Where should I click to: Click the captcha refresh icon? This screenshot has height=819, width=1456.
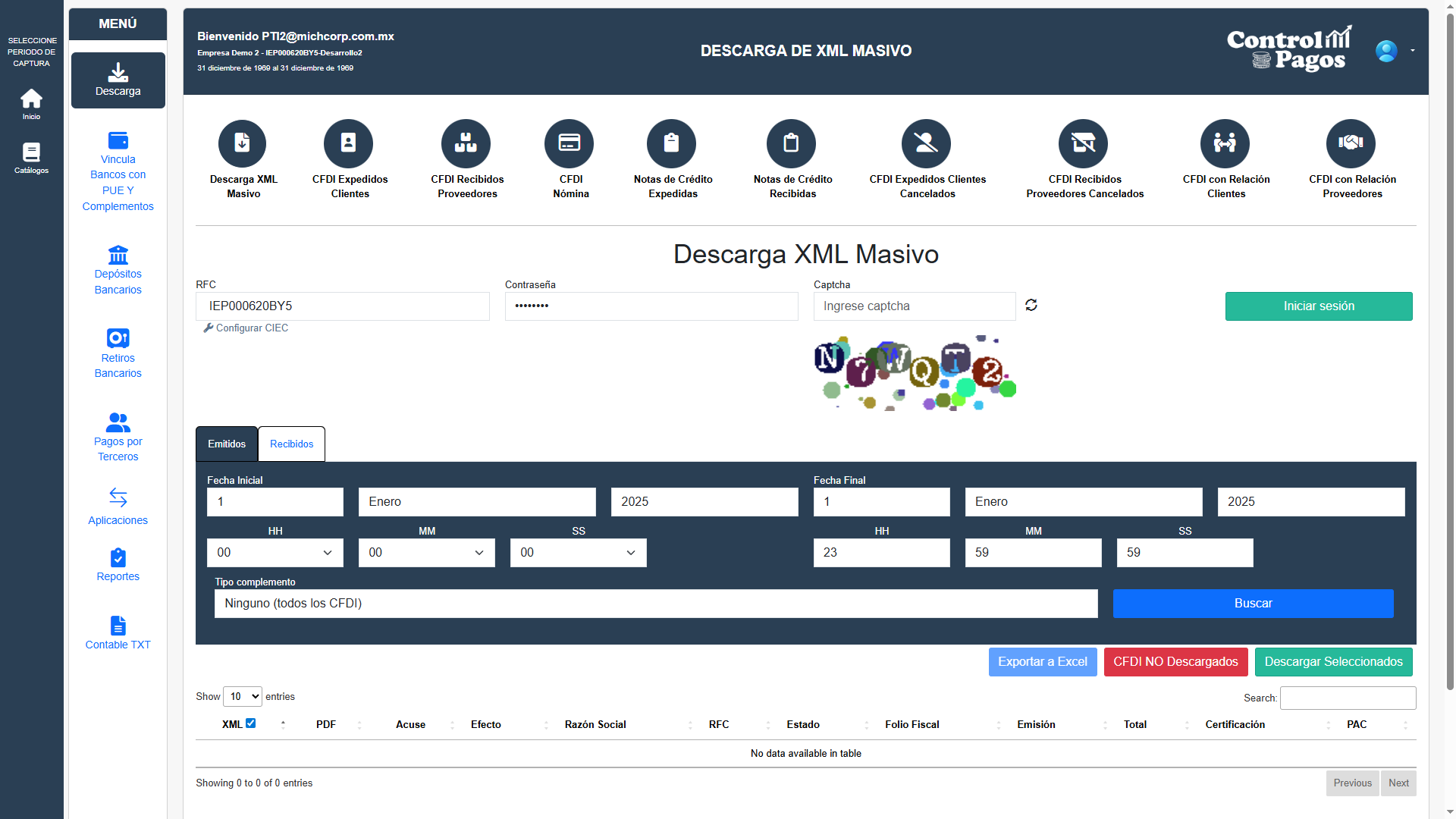[1031, 305]
